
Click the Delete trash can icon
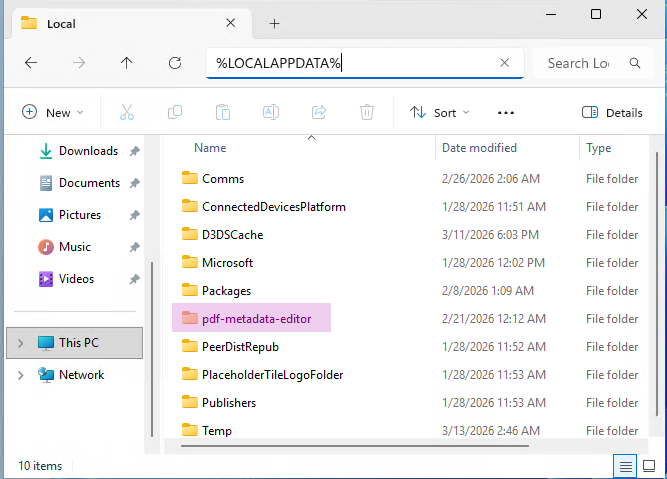click(367, 113)
